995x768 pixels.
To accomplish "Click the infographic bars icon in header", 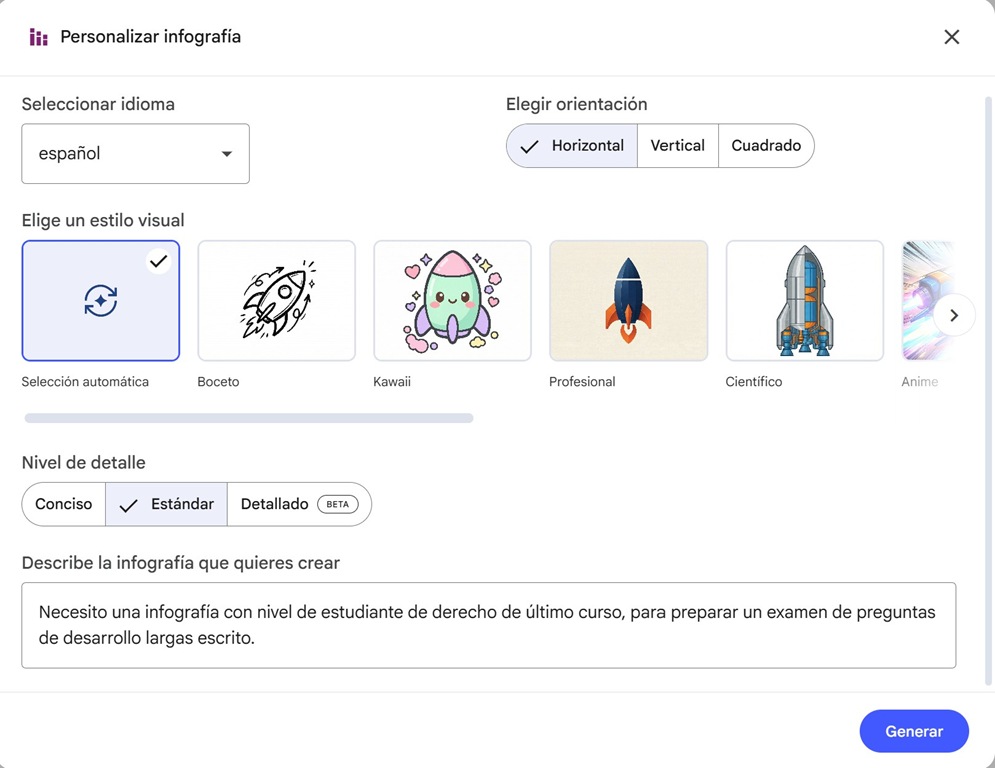I will 39,37.
